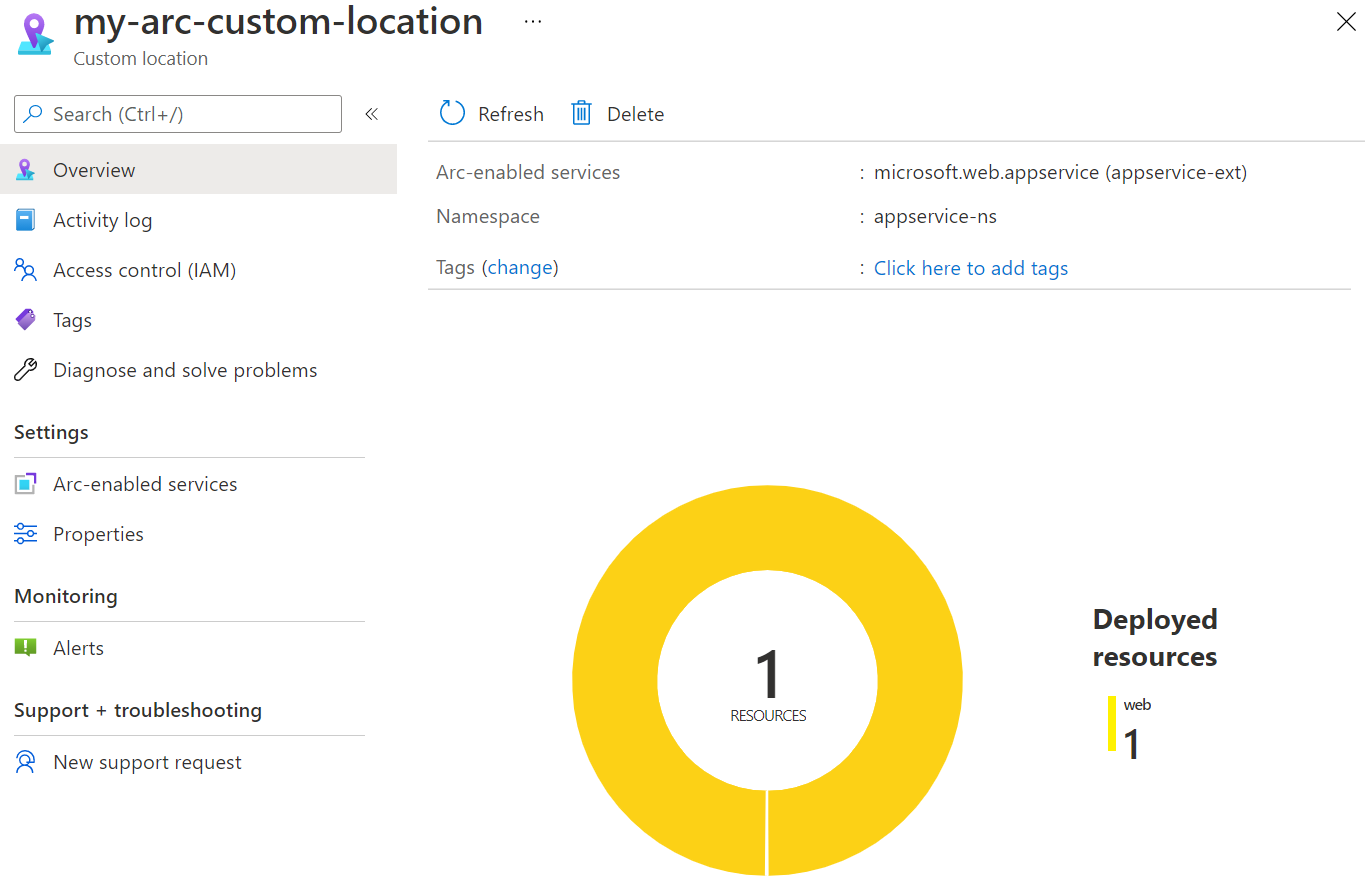Screen dimensions: 1365x894
Task: Click the Access control (IAM) people icon
Action: pos(26,270)
